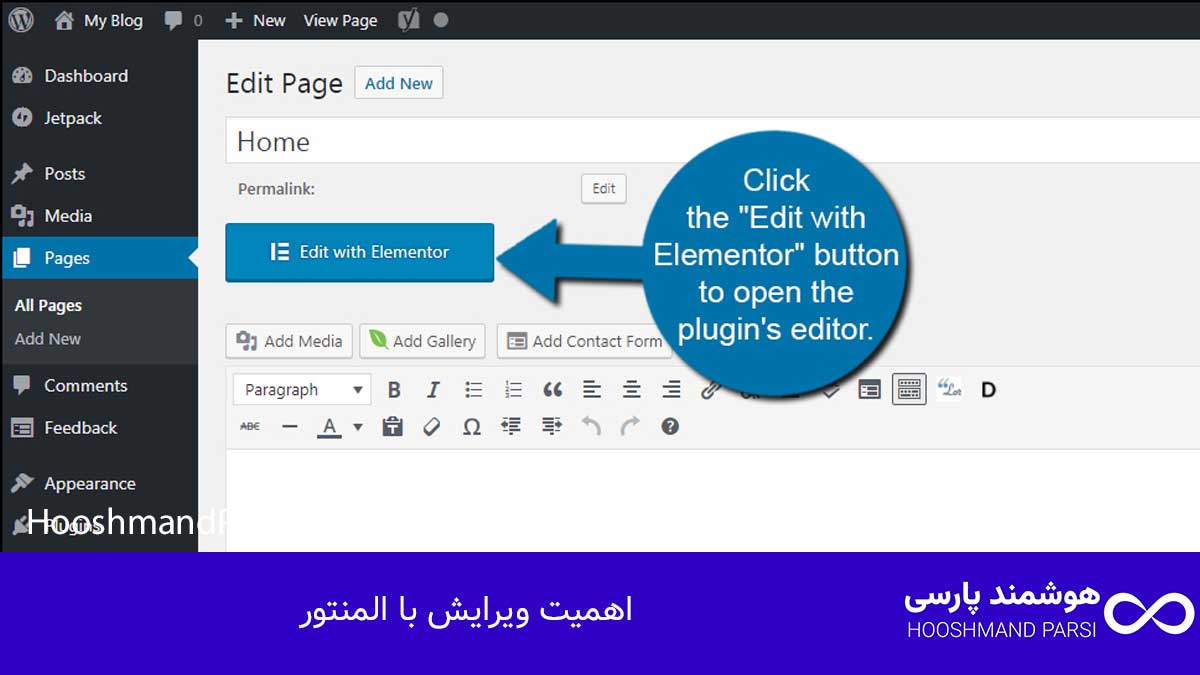This screenshot has height=675, width=1200.
Task: Click the Add New button beside Edit Page
Action: (x=399, y=83)
